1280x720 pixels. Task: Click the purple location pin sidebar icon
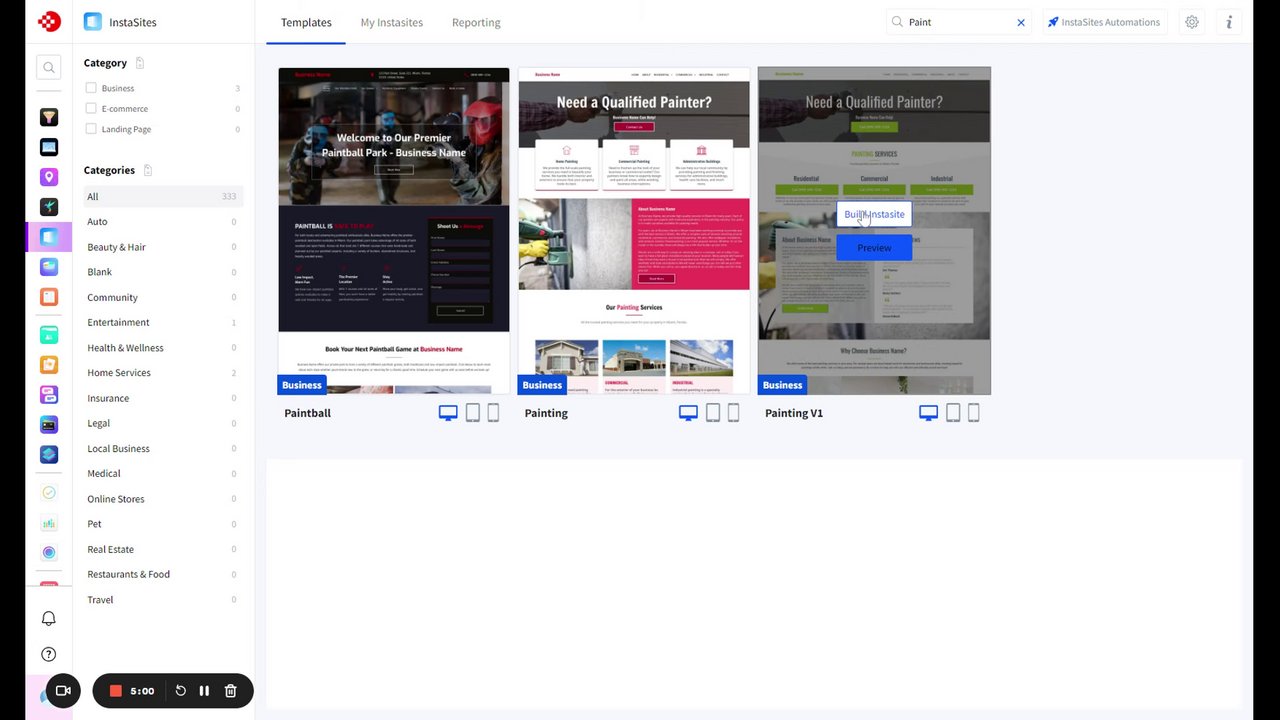49,177
